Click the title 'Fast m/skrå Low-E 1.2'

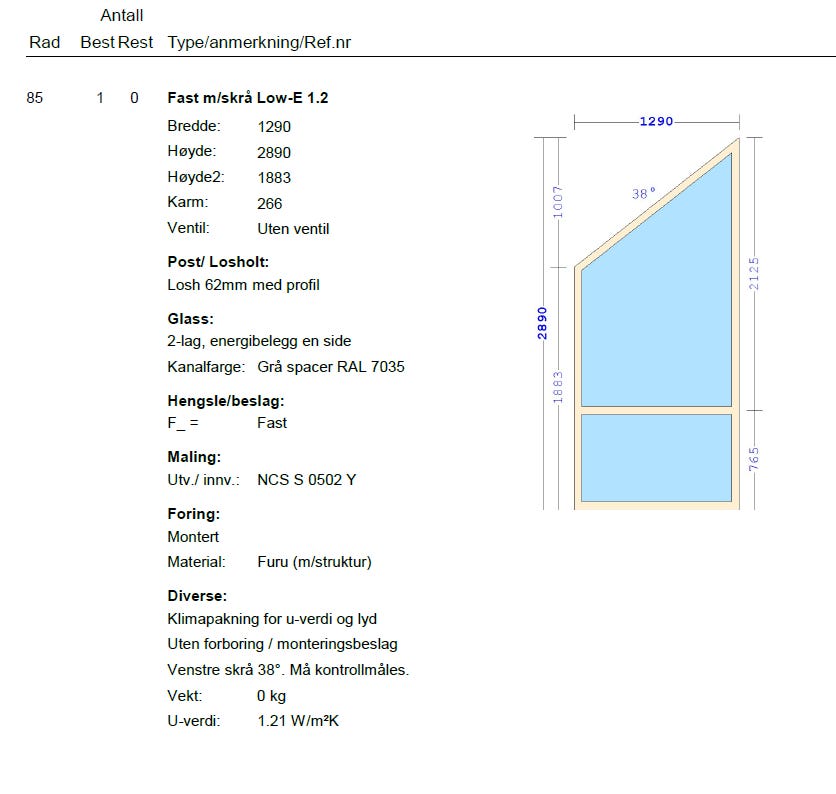point(248,98)
